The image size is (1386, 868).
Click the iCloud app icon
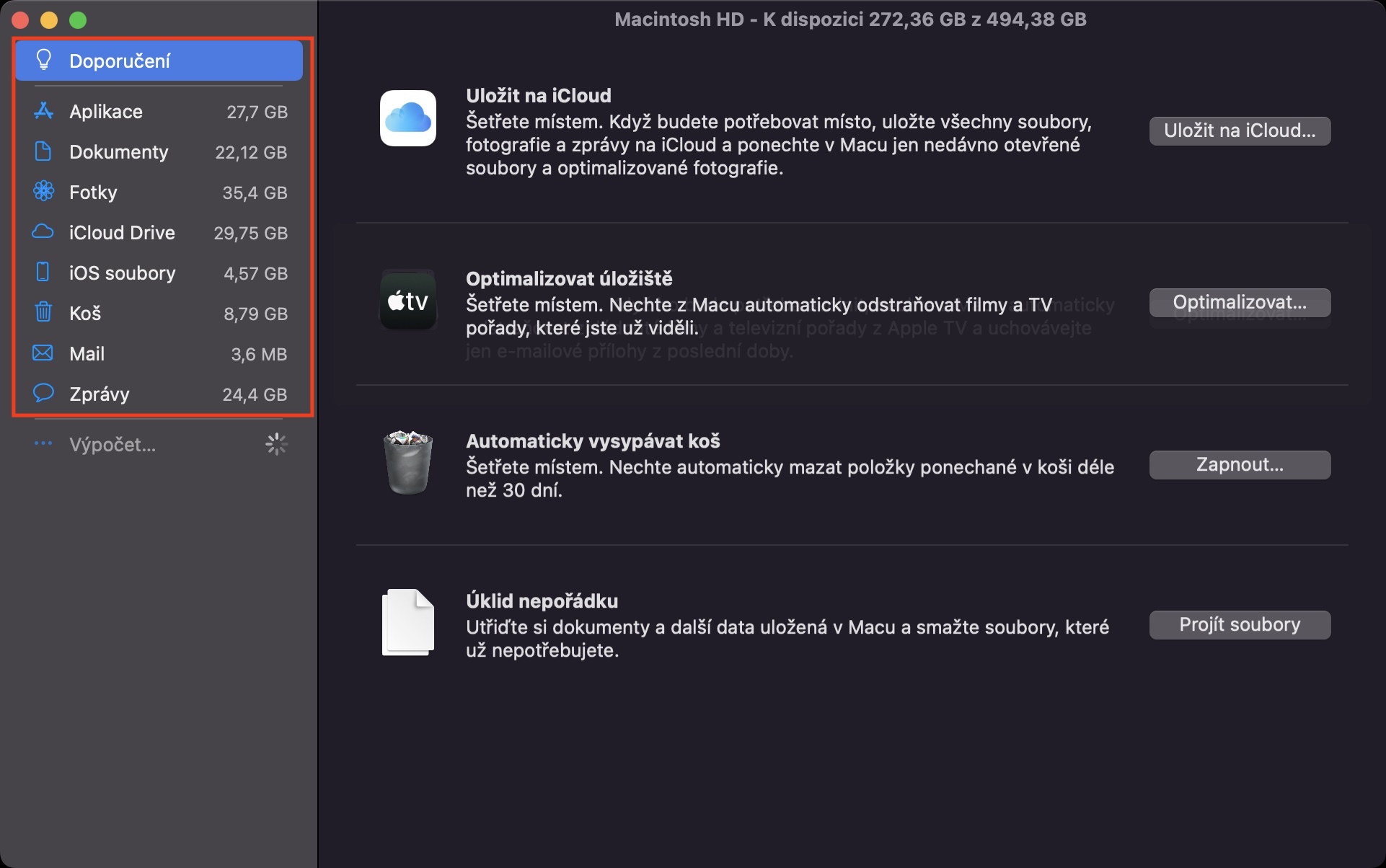(x=408, y=118)
